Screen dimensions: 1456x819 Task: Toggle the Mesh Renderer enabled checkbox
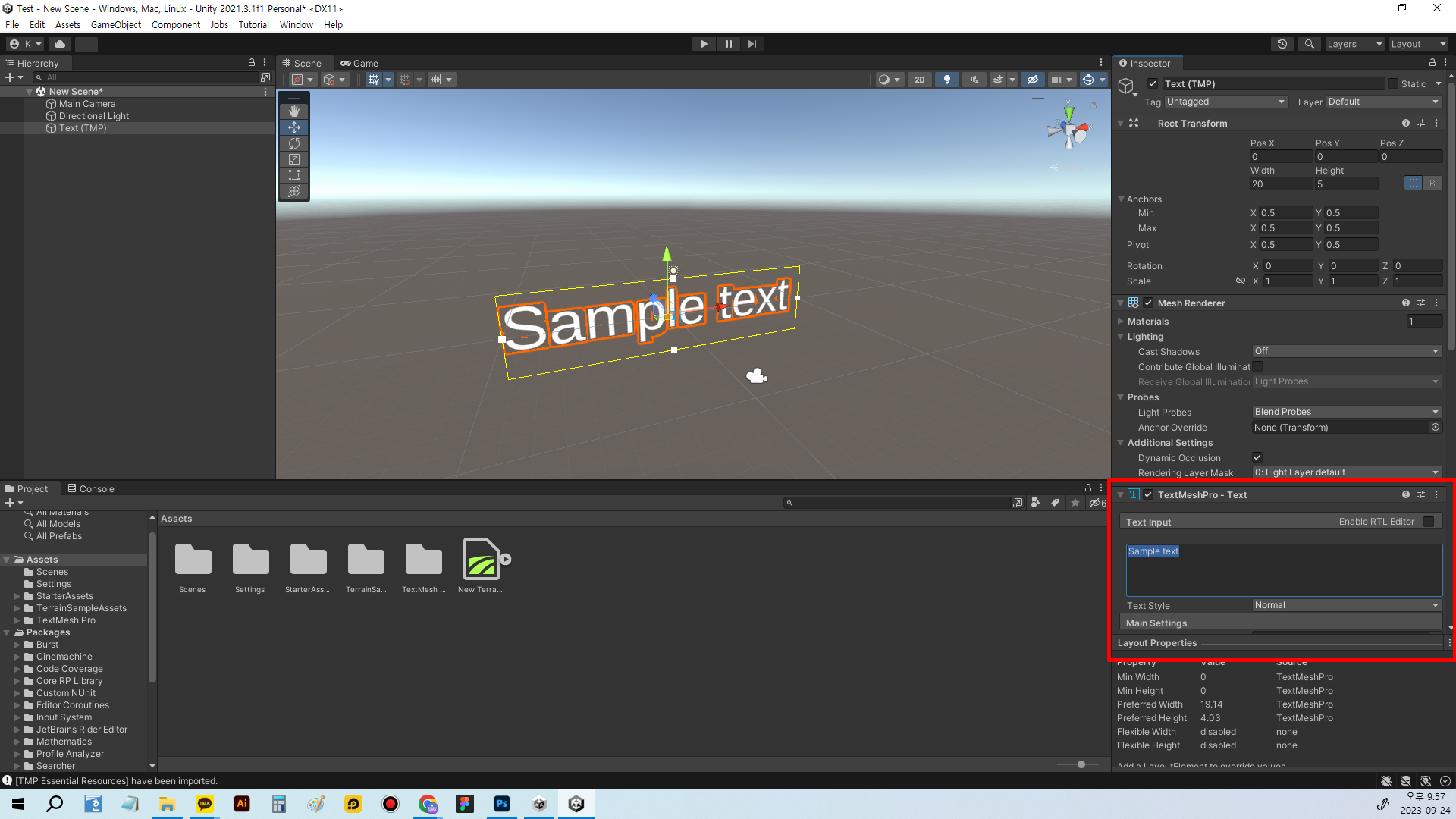click(x=1148, y=303)
